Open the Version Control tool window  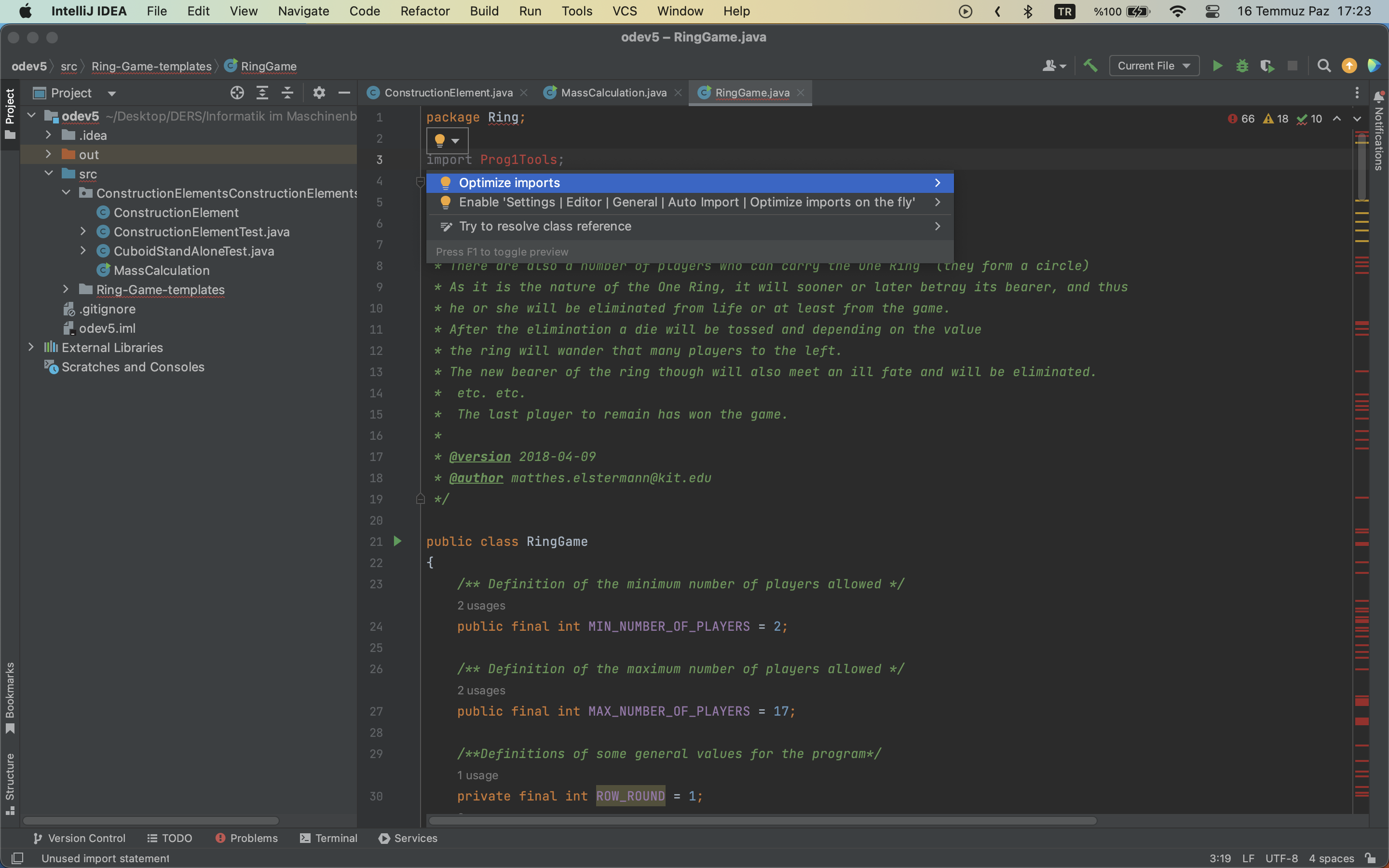pos(79,838)
